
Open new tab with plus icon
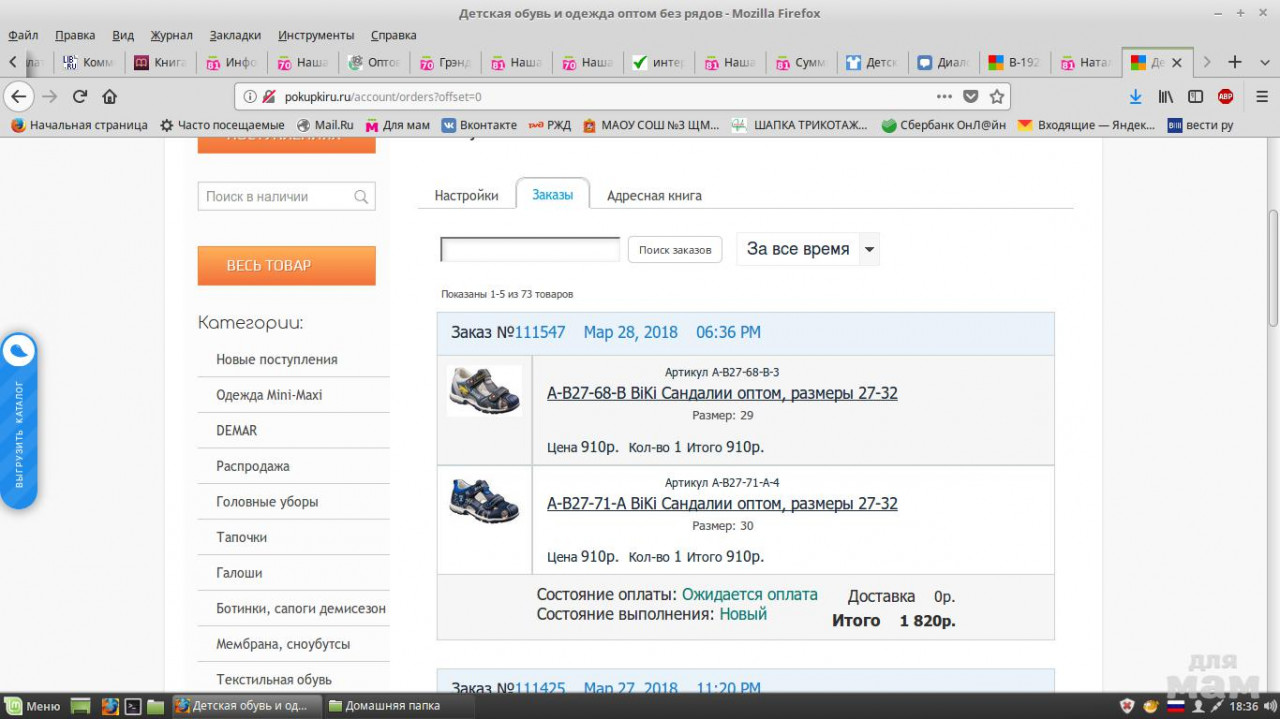(x=1235, y=62)
